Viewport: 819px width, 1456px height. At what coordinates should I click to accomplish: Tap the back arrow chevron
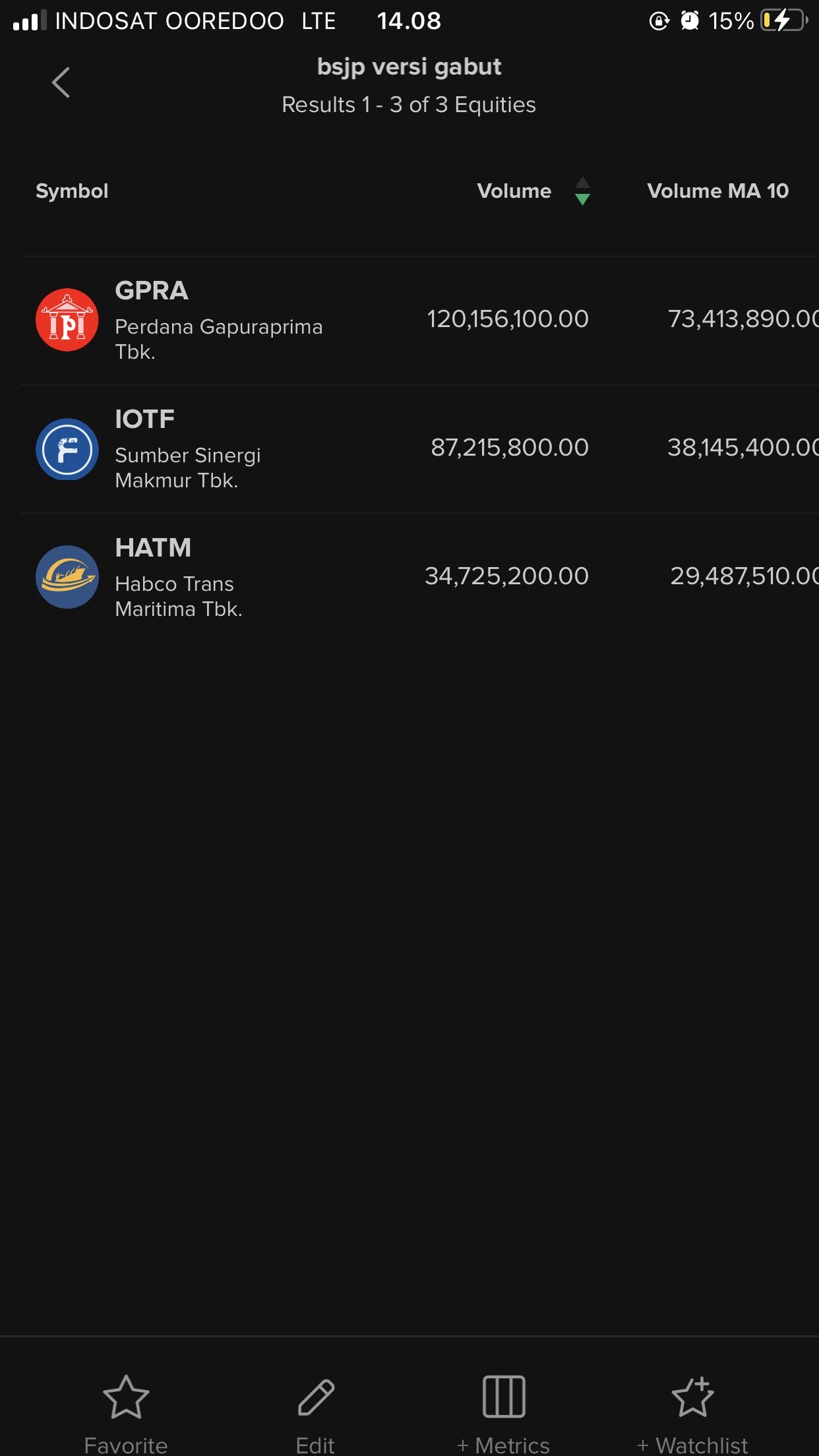(x=61, y=82)
